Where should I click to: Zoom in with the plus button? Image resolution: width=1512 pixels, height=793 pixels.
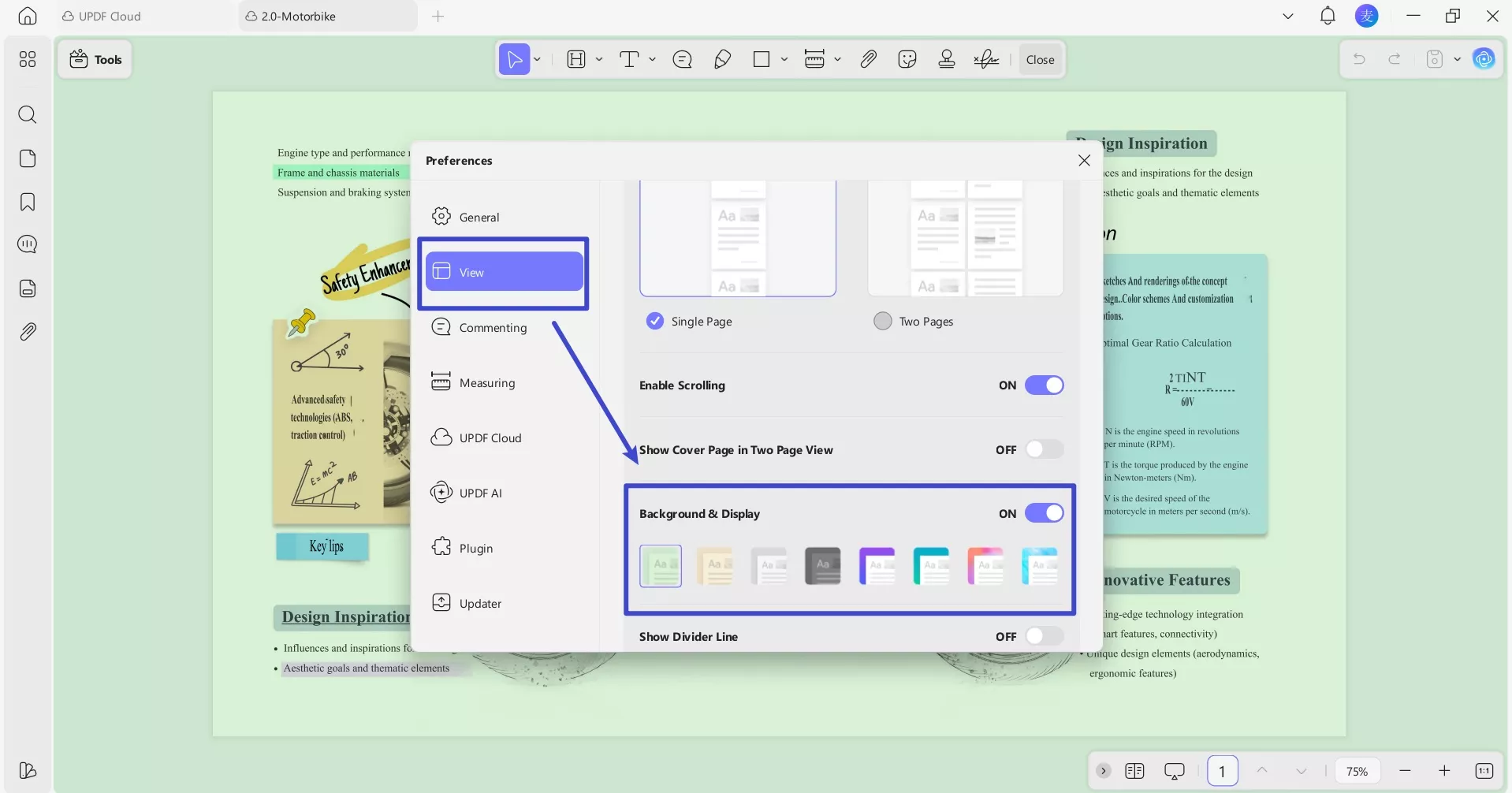(1444, 771)
